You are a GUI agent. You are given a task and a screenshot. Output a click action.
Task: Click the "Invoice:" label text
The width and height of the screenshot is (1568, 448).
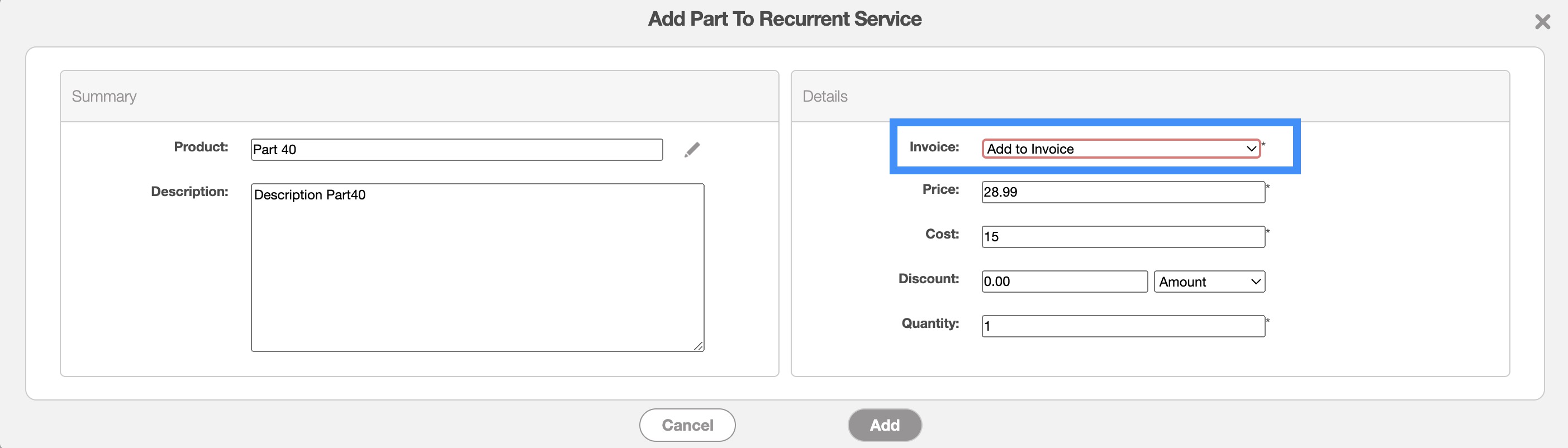click(933, 147)
